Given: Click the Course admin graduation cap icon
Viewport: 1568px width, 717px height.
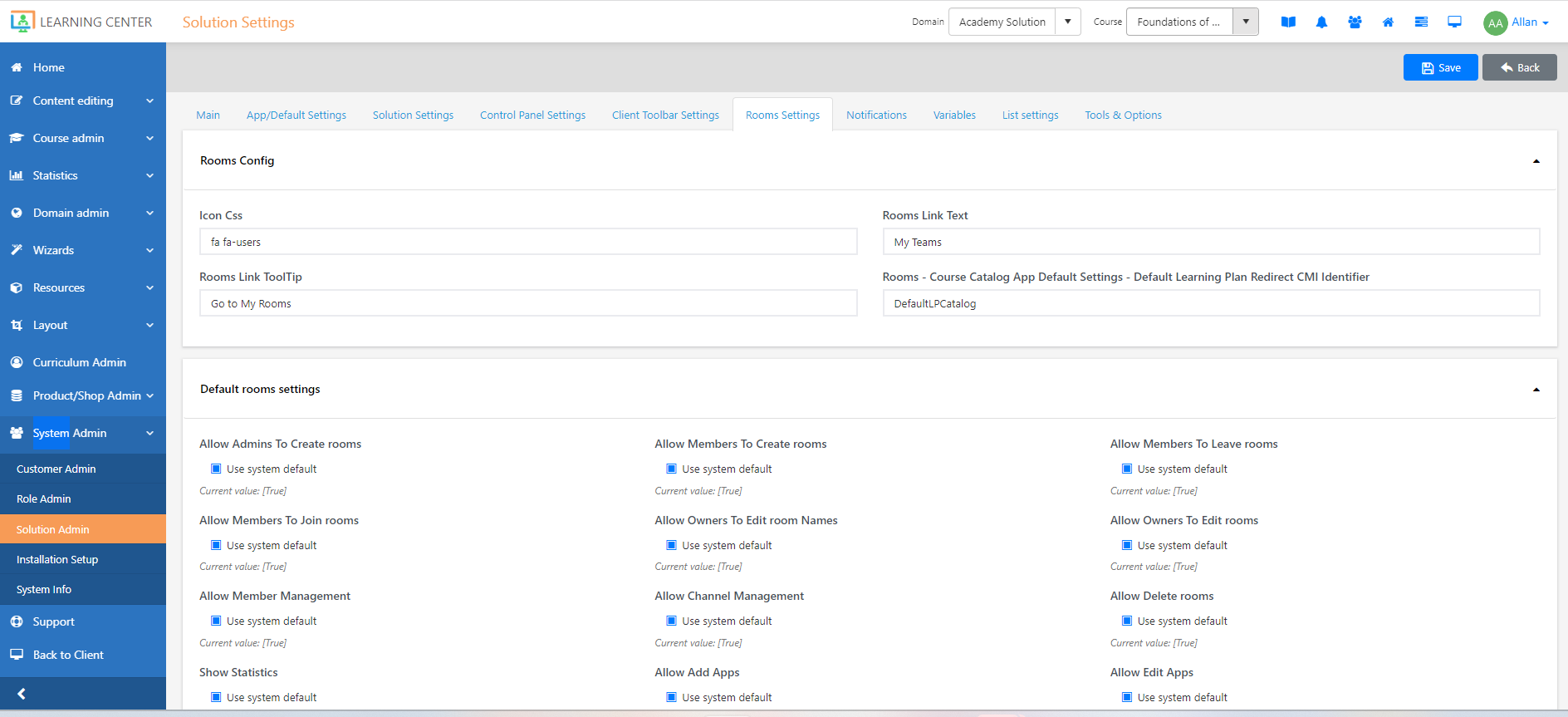Looking at the screenshot, I should (17, 138).
